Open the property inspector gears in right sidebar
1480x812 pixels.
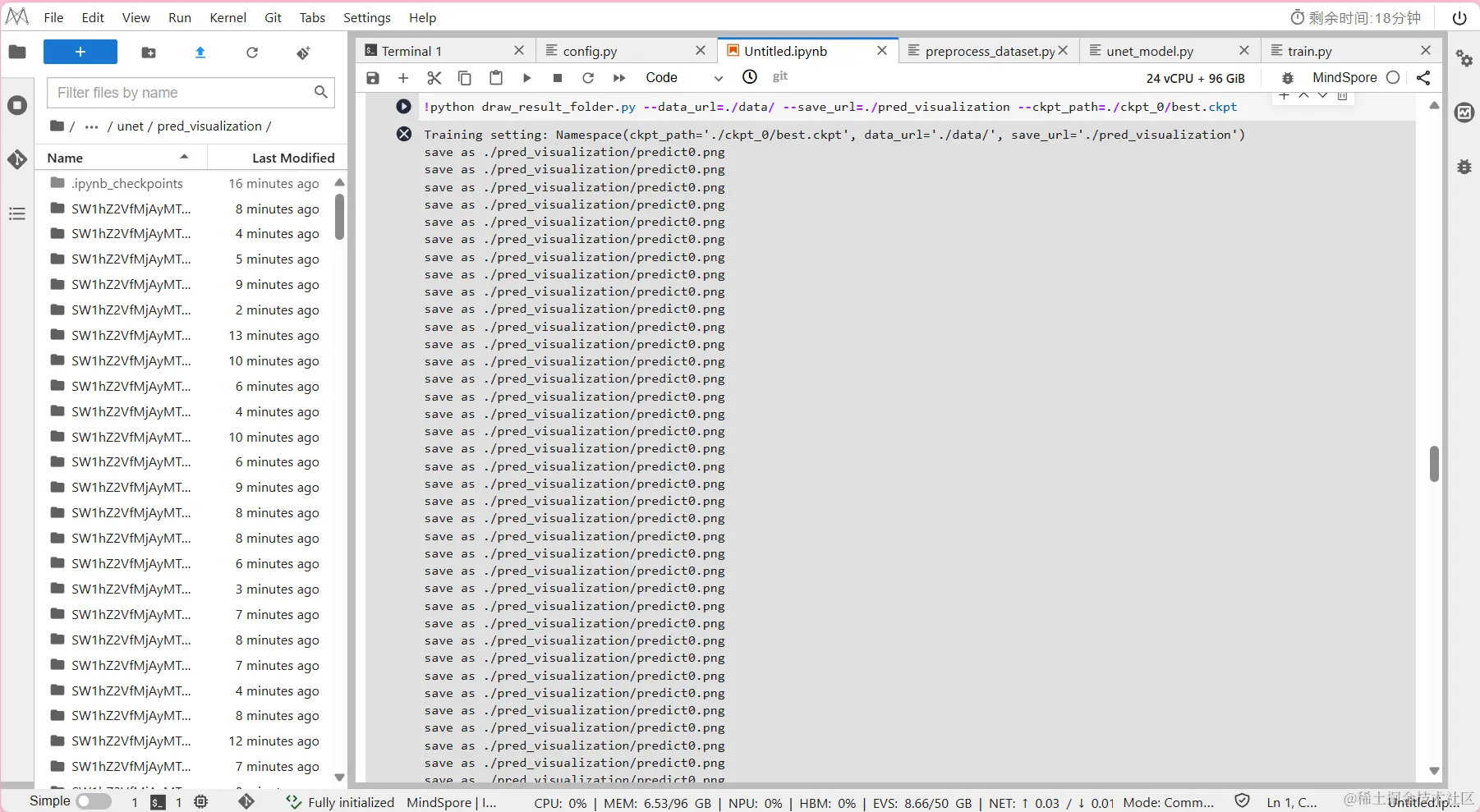[x=1464, y=58]
